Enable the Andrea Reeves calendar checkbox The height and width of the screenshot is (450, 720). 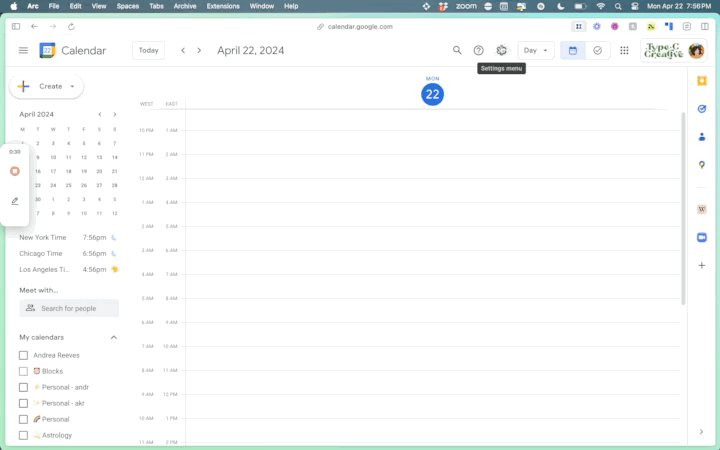click(x=24, y=355)
